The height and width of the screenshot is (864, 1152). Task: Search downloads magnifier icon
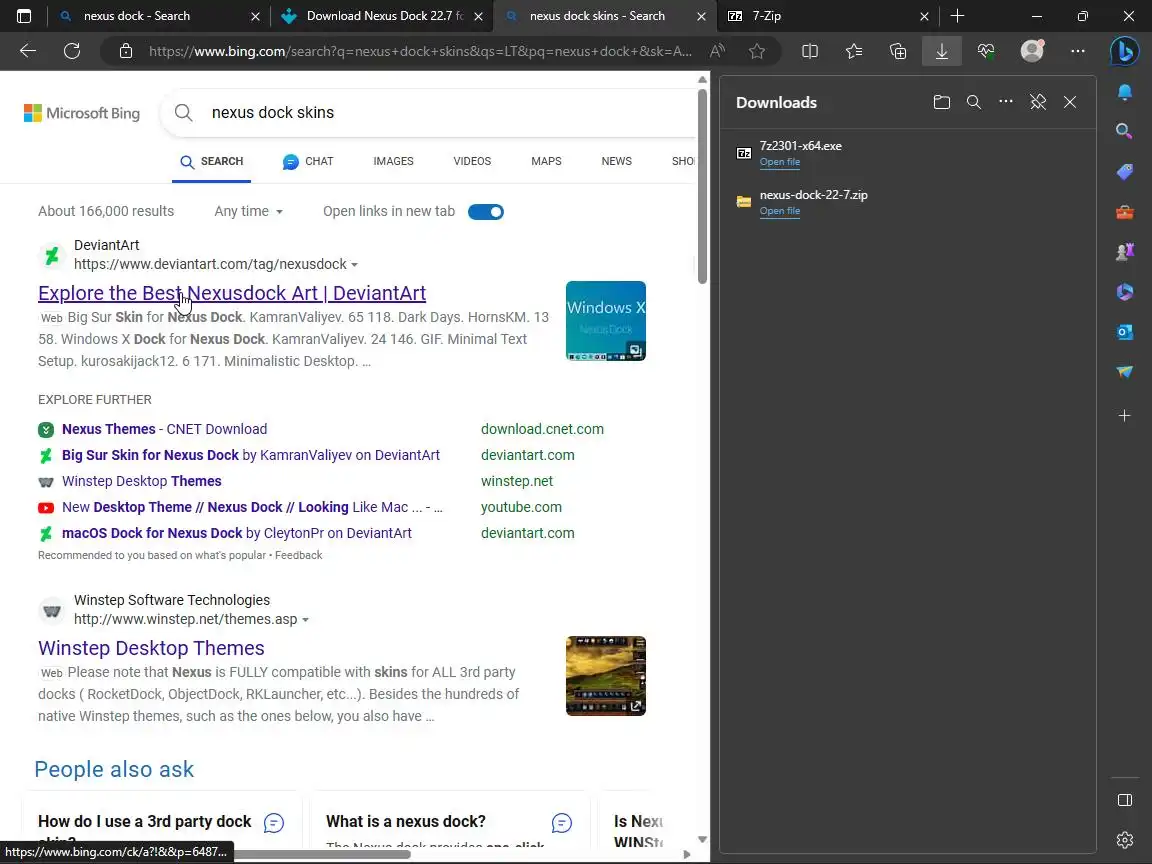coord(973,102)
